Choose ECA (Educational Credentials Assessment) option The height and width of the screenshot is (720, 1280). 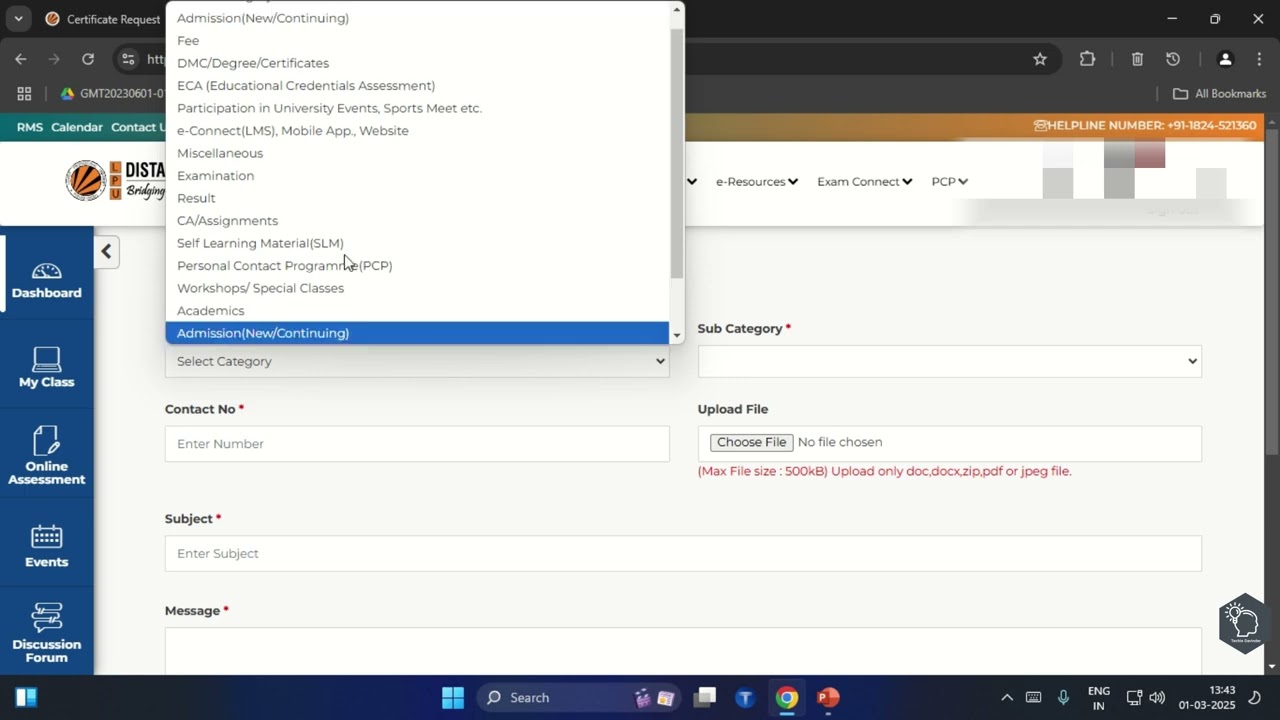[417, 85]
